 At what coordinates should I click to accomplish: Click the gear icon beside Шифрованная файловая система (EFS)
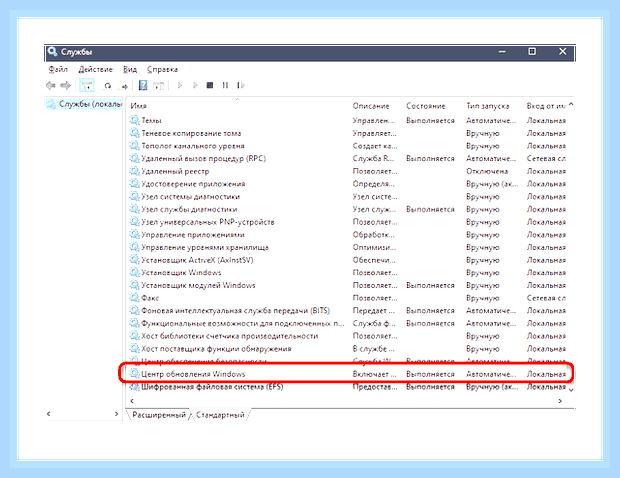(134, 386)
